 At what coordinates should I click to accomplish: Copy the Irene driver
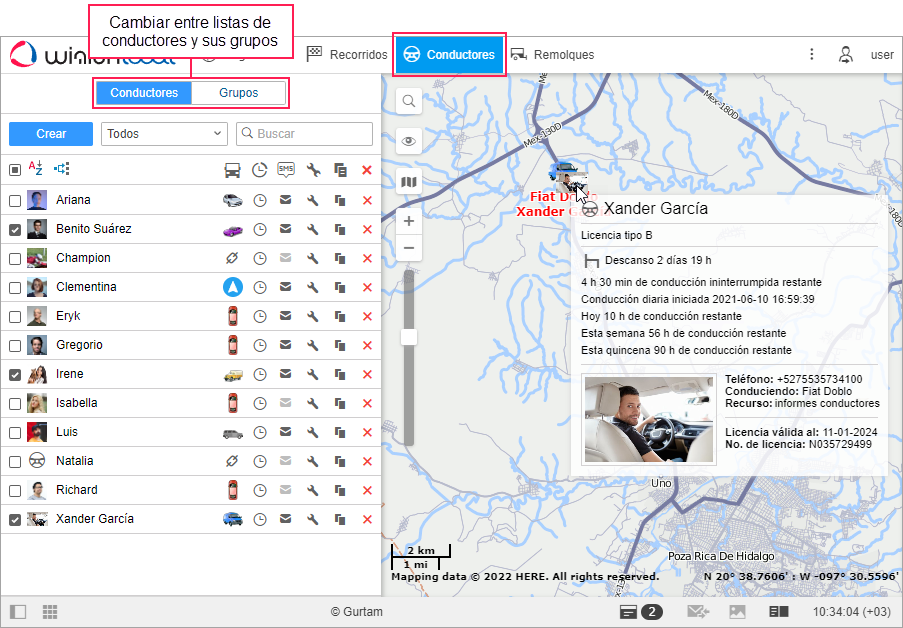(x=340, y=374)
